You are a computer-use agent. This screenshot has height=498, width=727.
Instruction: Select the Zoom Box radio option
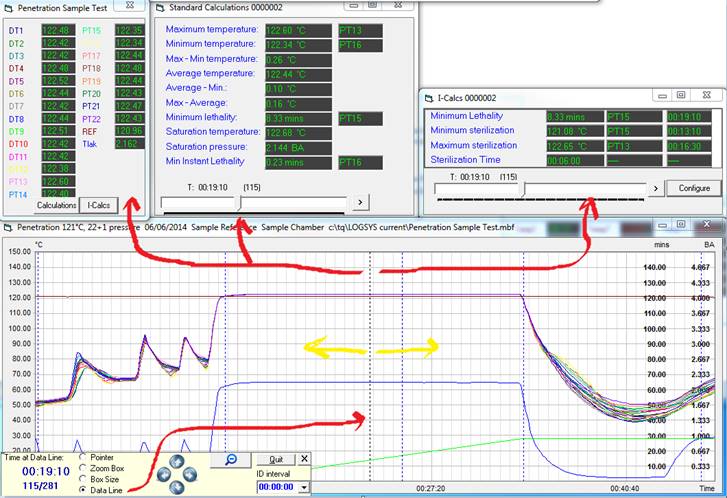tap(82, 467)
